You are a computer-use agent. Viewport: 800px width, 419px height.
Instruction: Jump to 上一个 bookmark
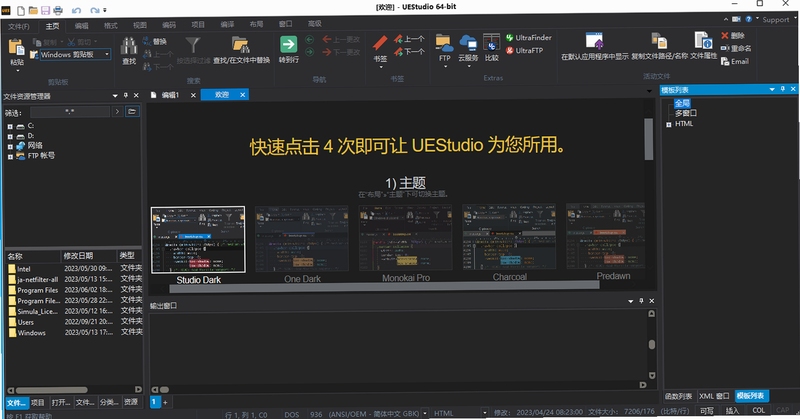(x=409, y=39)
